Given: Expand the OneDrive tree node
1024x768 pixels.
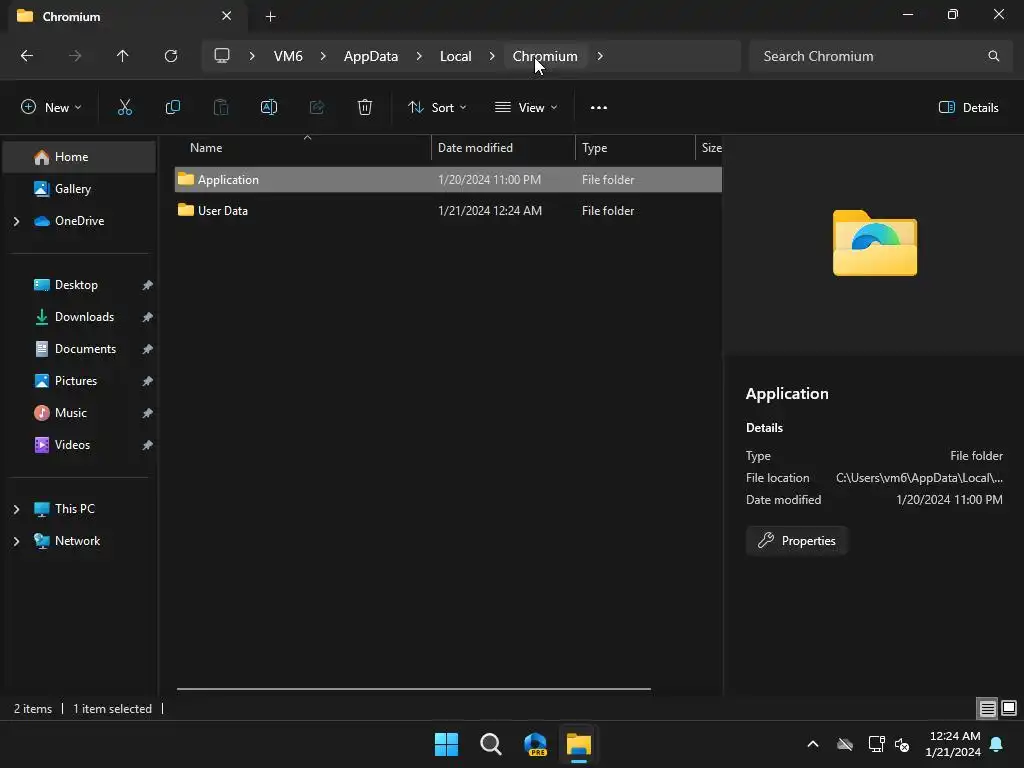Looking at the screenshot, I should point(16,221).
